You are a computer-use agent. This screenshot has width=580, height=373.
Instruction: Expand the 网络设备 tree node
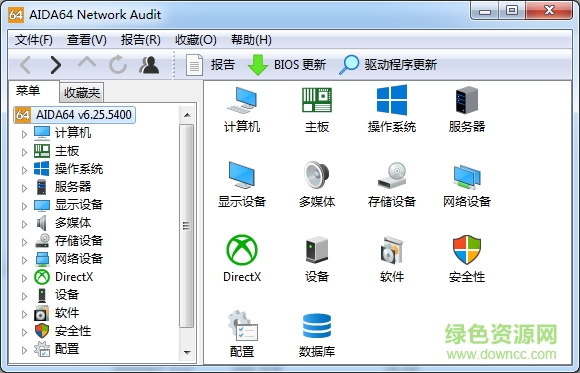pyautogui.click(x=24, y=260)
